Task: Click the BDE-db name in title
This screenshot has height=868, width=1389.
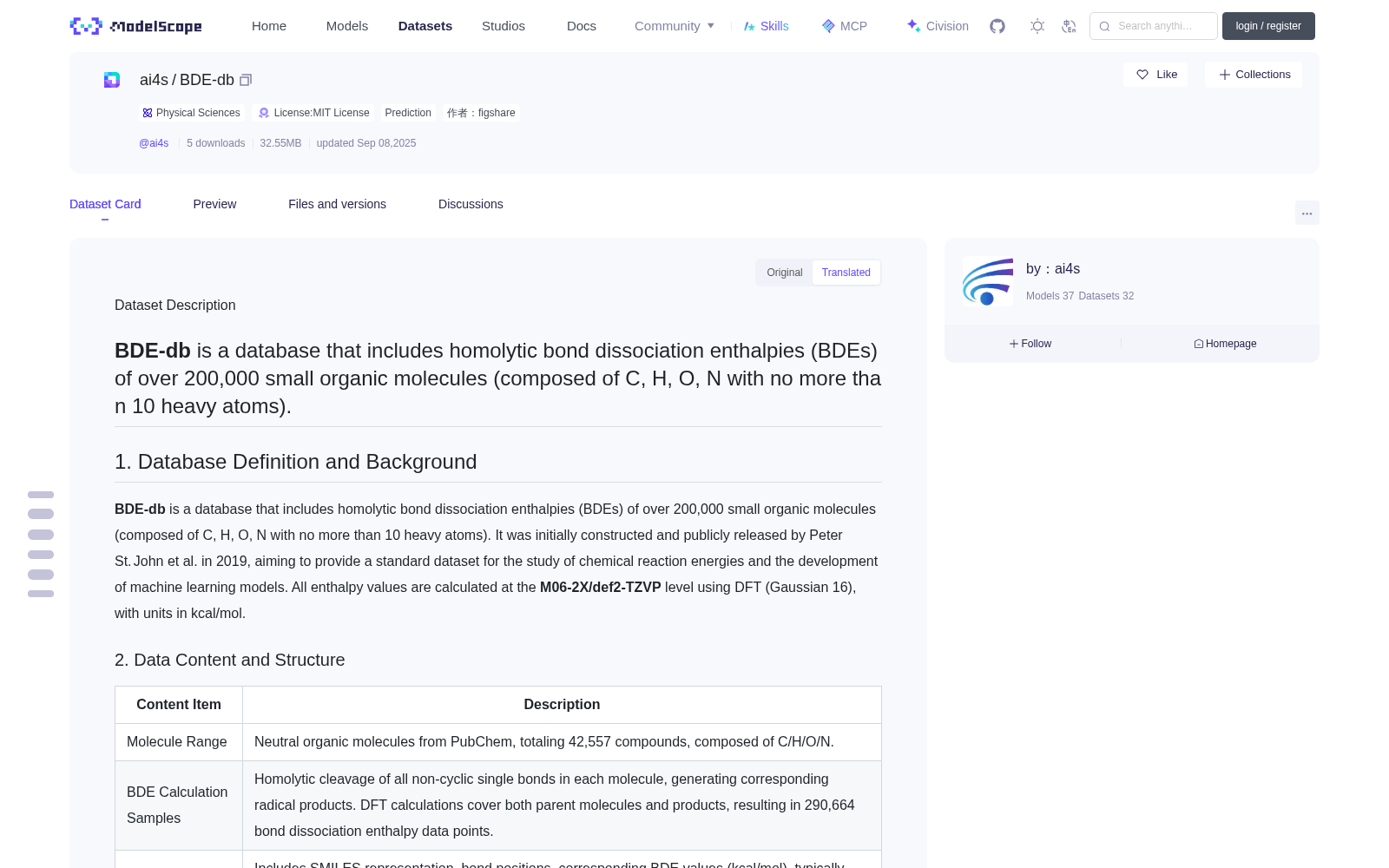Action: coord(207,80)
